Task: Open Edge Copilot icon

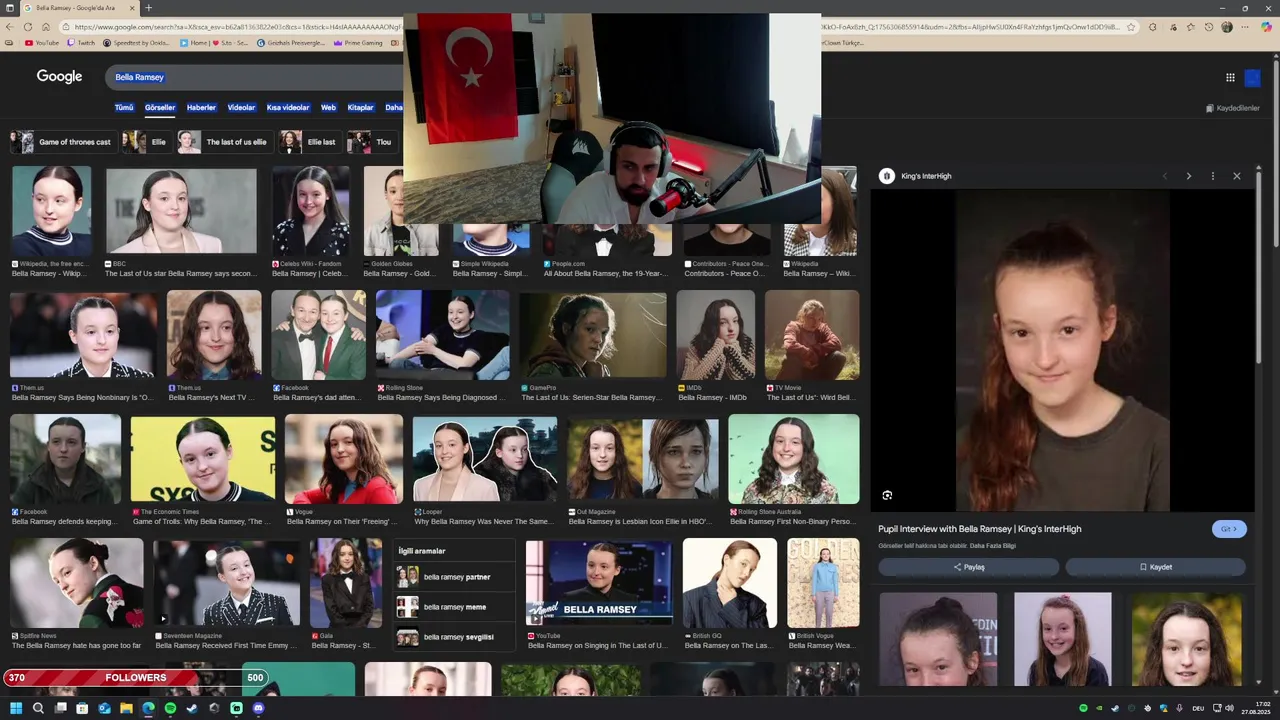Action: click(1266, 27)
